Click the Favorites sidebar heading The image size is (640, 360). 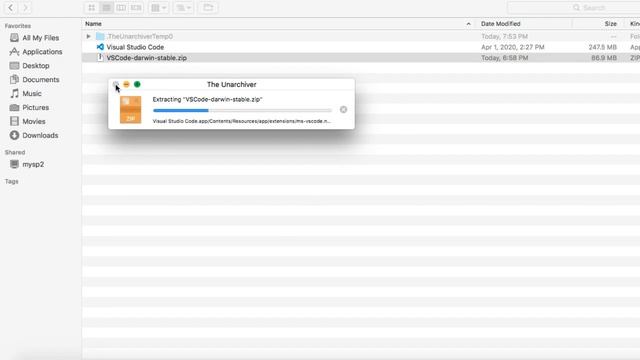click(x=18, y=26)
